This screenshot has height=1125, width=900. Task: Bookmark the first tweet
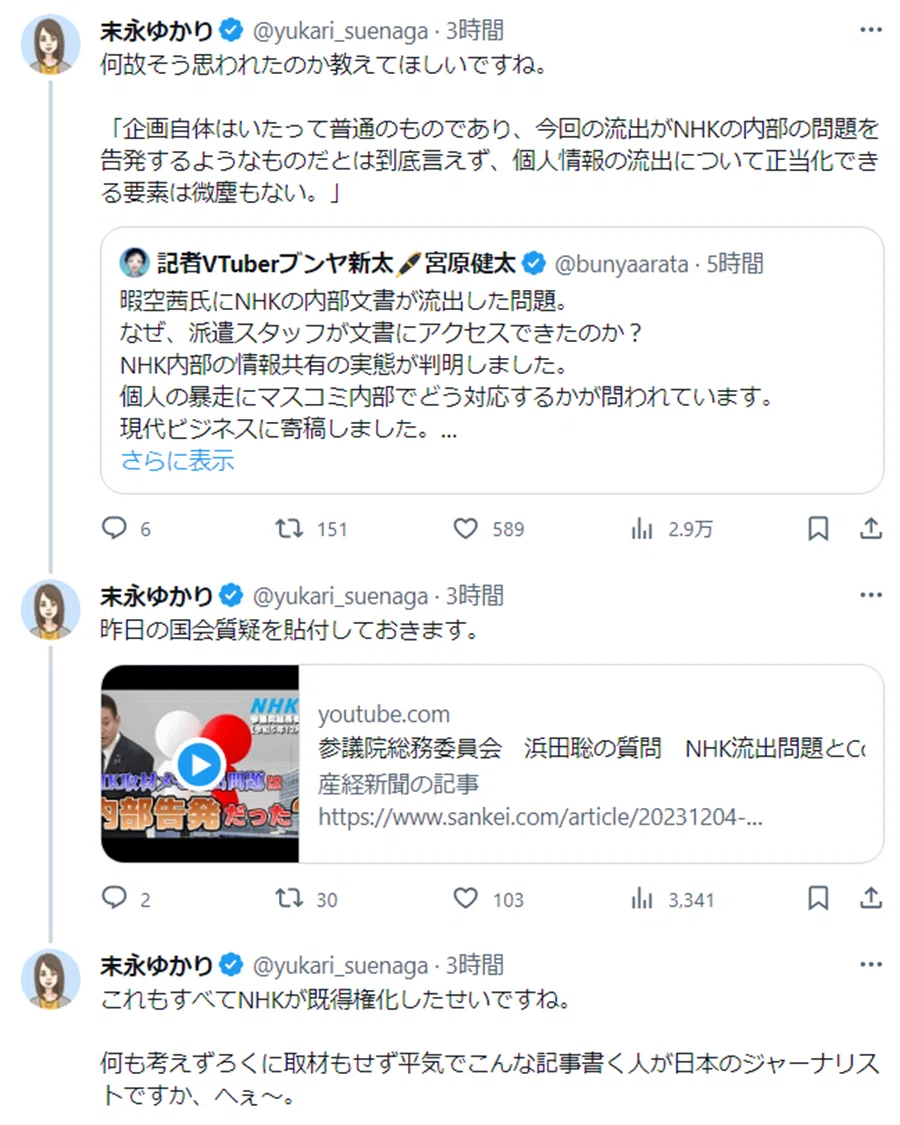pos(818,529)
